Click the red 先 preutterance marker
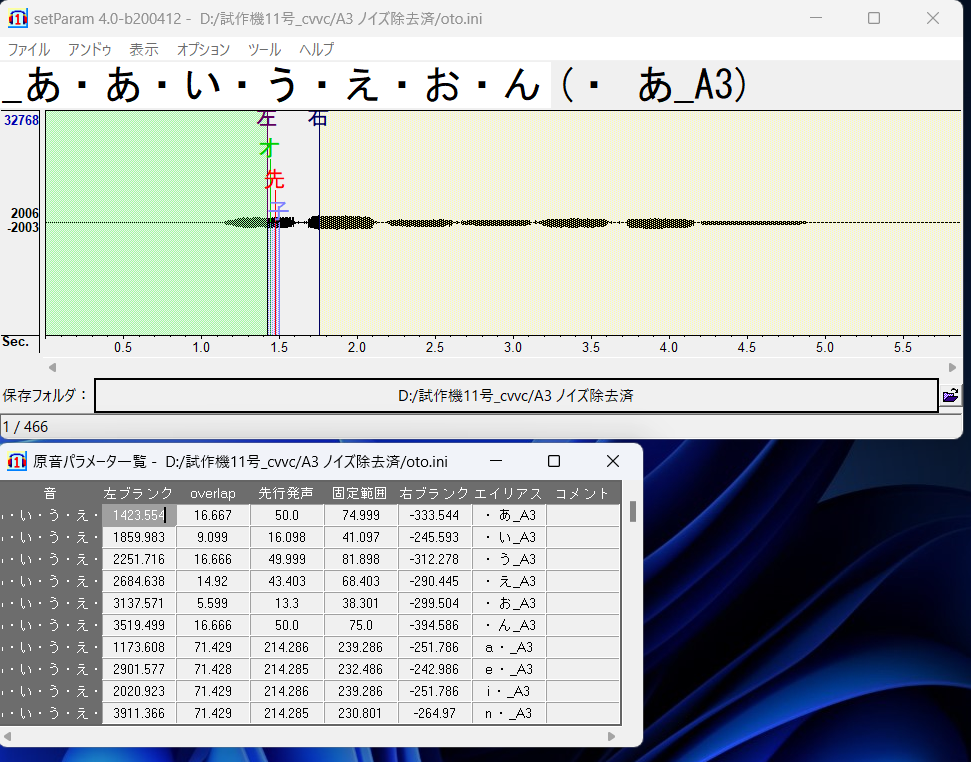Screen dimensions: 971x762 tap(274, 180)
